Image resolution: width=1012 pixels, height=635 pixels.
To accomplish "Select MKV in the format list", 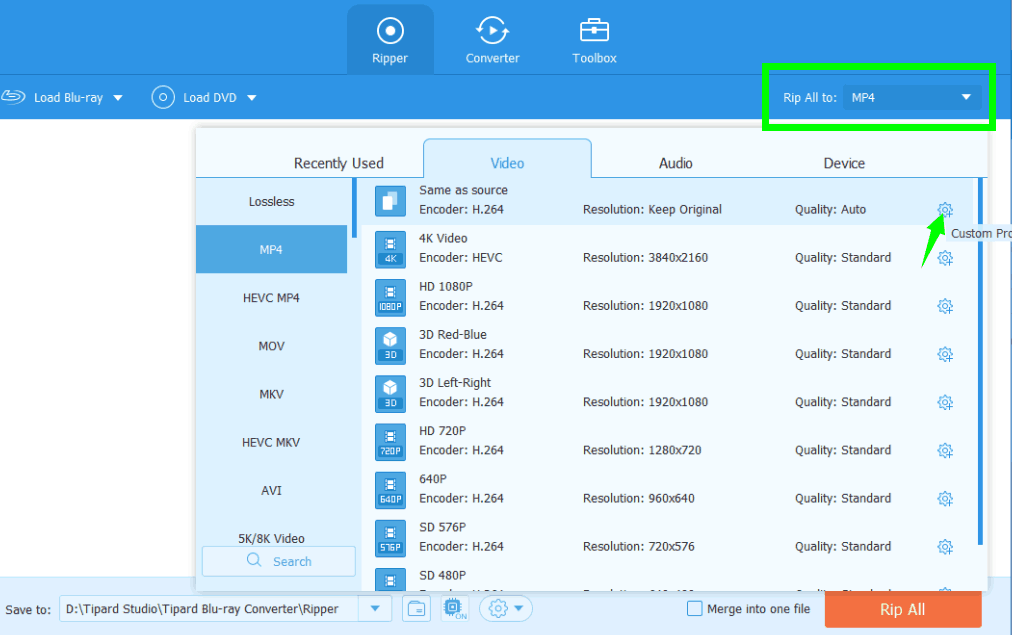I will coord(271,394).
